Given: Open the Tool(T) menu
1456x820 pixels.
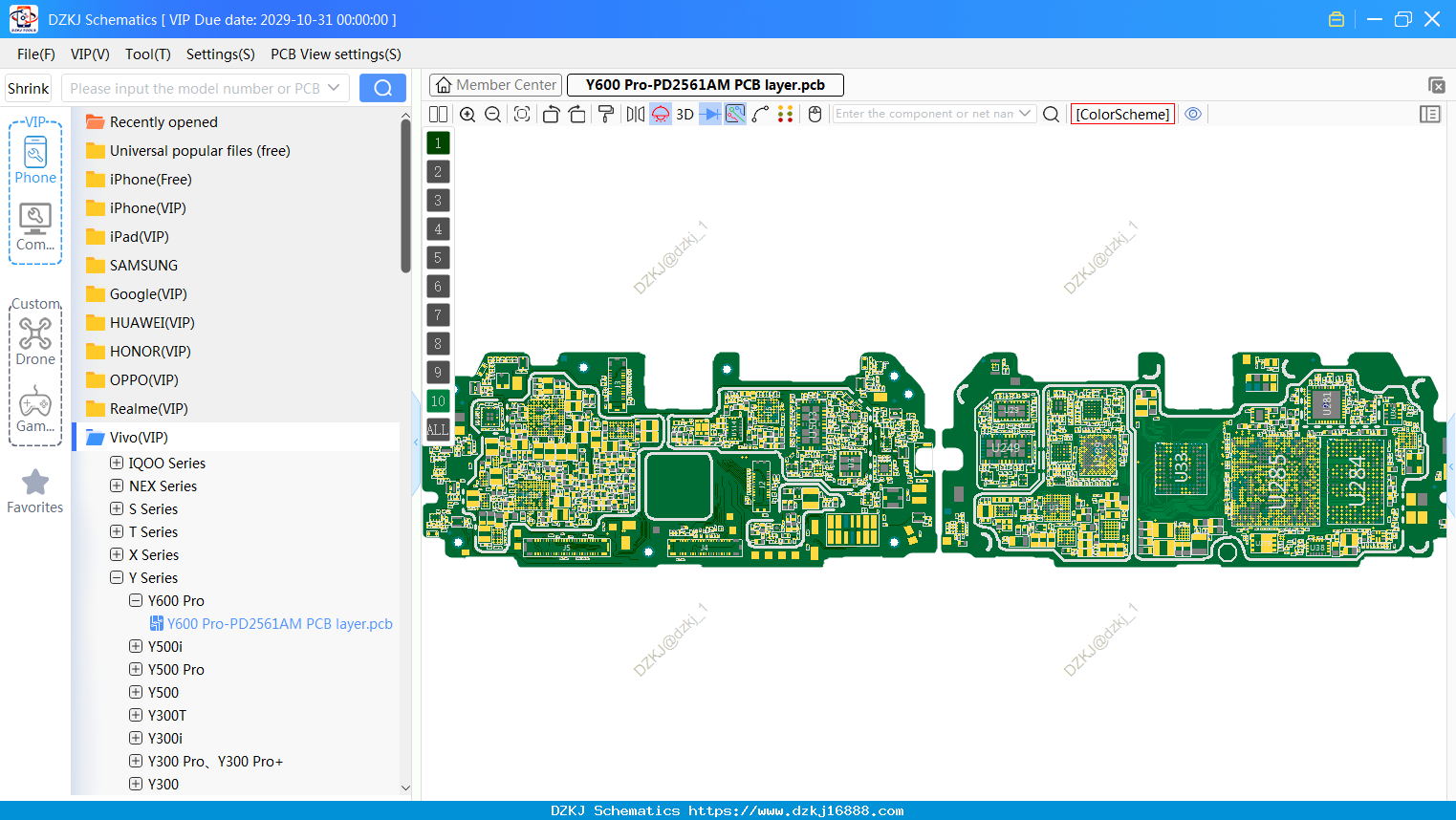Looking at the screenshot, I should point(148,54).
